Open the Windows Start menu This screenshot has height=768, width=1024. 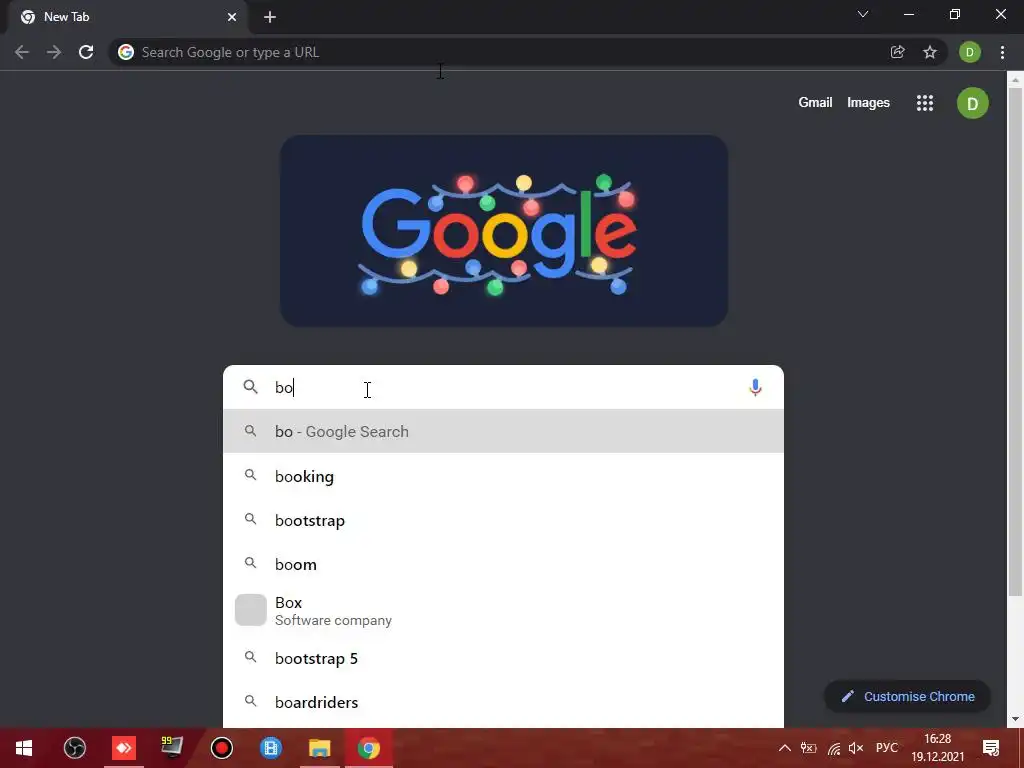click(x=24, y=748)
